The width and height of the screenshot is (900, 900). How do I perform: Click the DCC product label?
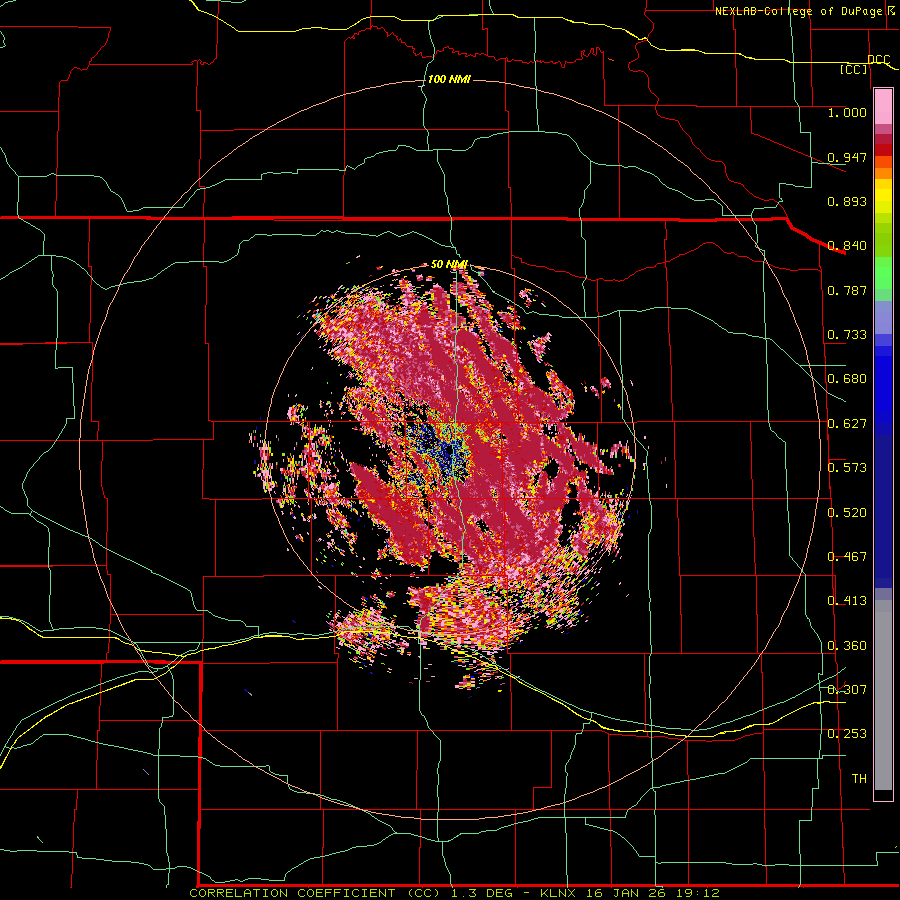point(878,60)
